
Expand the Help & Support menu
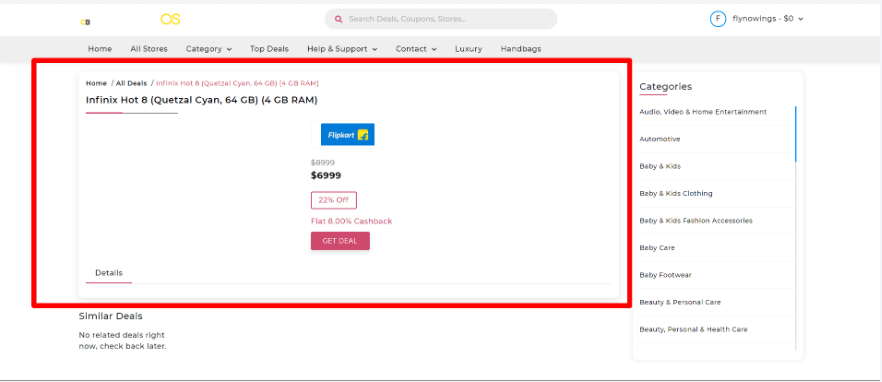point(342,49)
